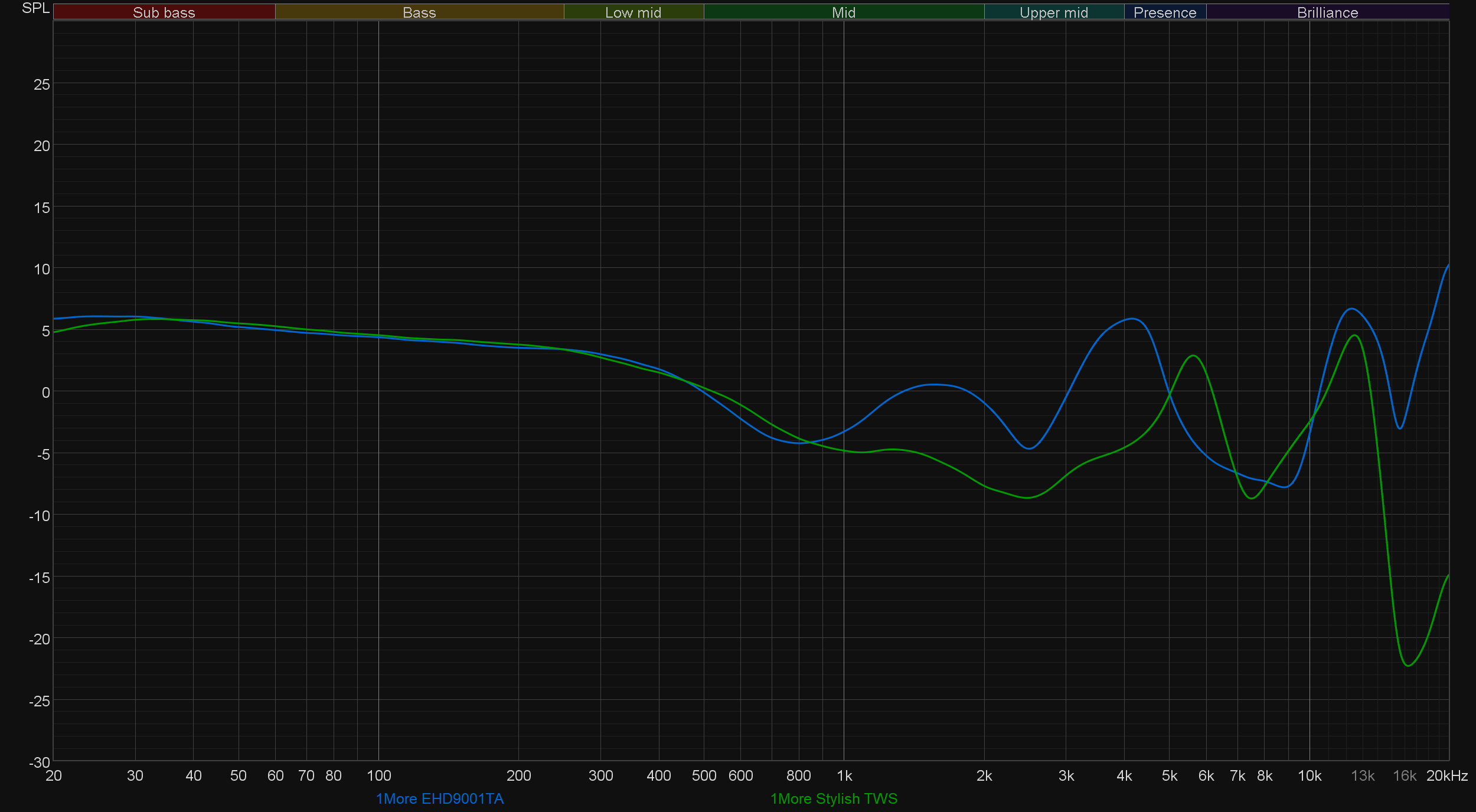Click the 20kHz frequency axis label
Viewport: 1476px width, 812px height.
coord(1446,775)
